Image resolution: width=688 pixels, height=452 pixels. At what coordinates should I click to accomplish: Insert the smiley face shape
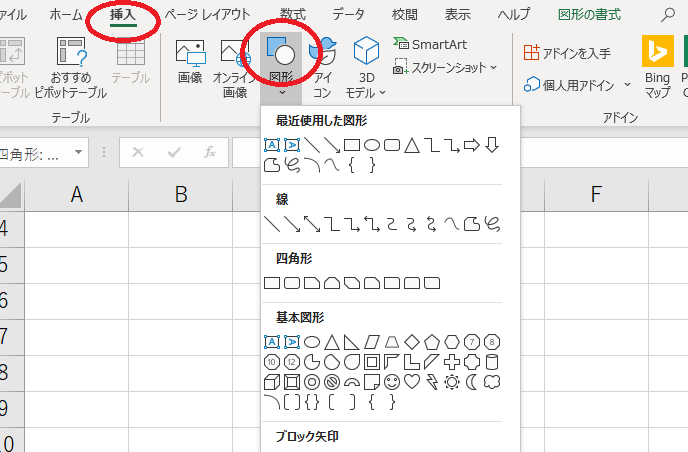pos(392,382)
